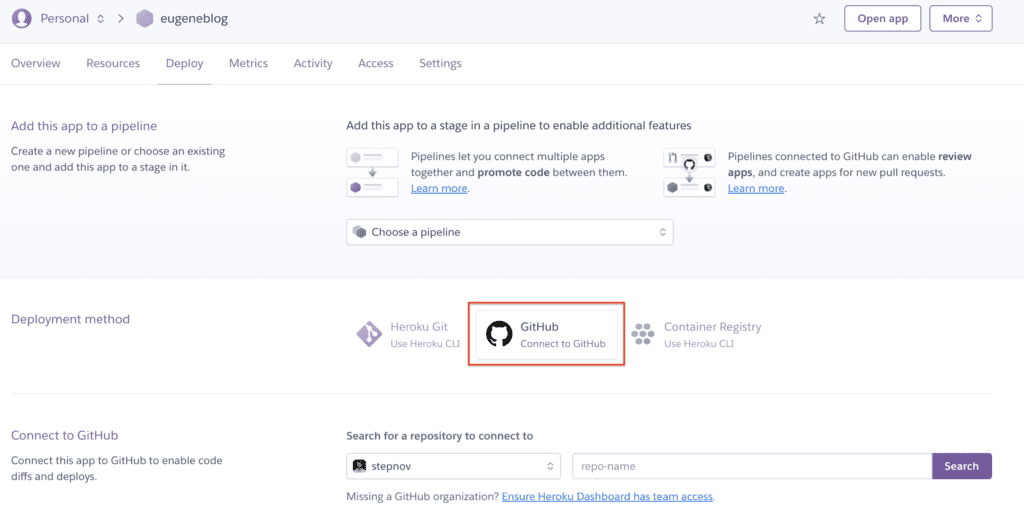
Task: Open the Choose a pipeline dropdown
Action: coord(509,232)
